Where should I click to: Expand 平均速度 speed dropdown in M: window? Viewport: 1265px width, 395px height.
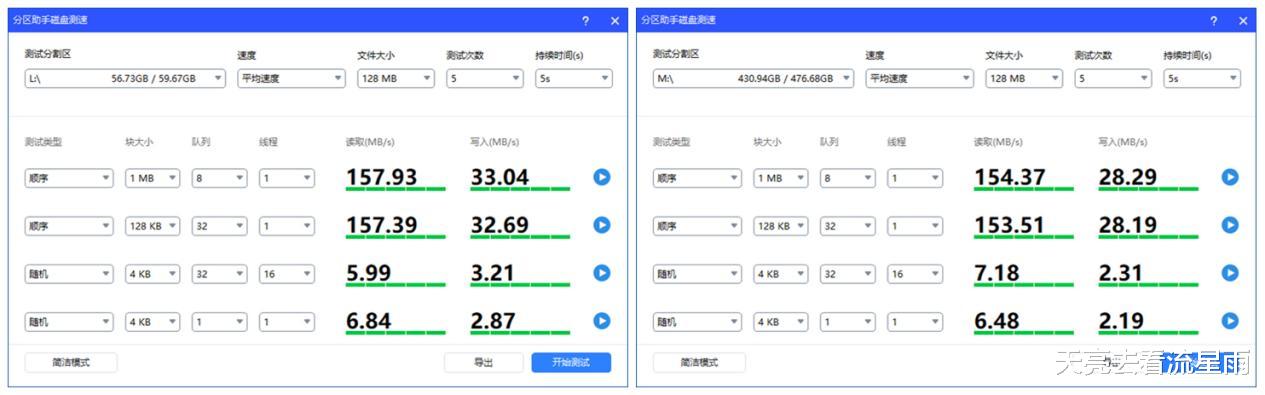tap(919, 78)
